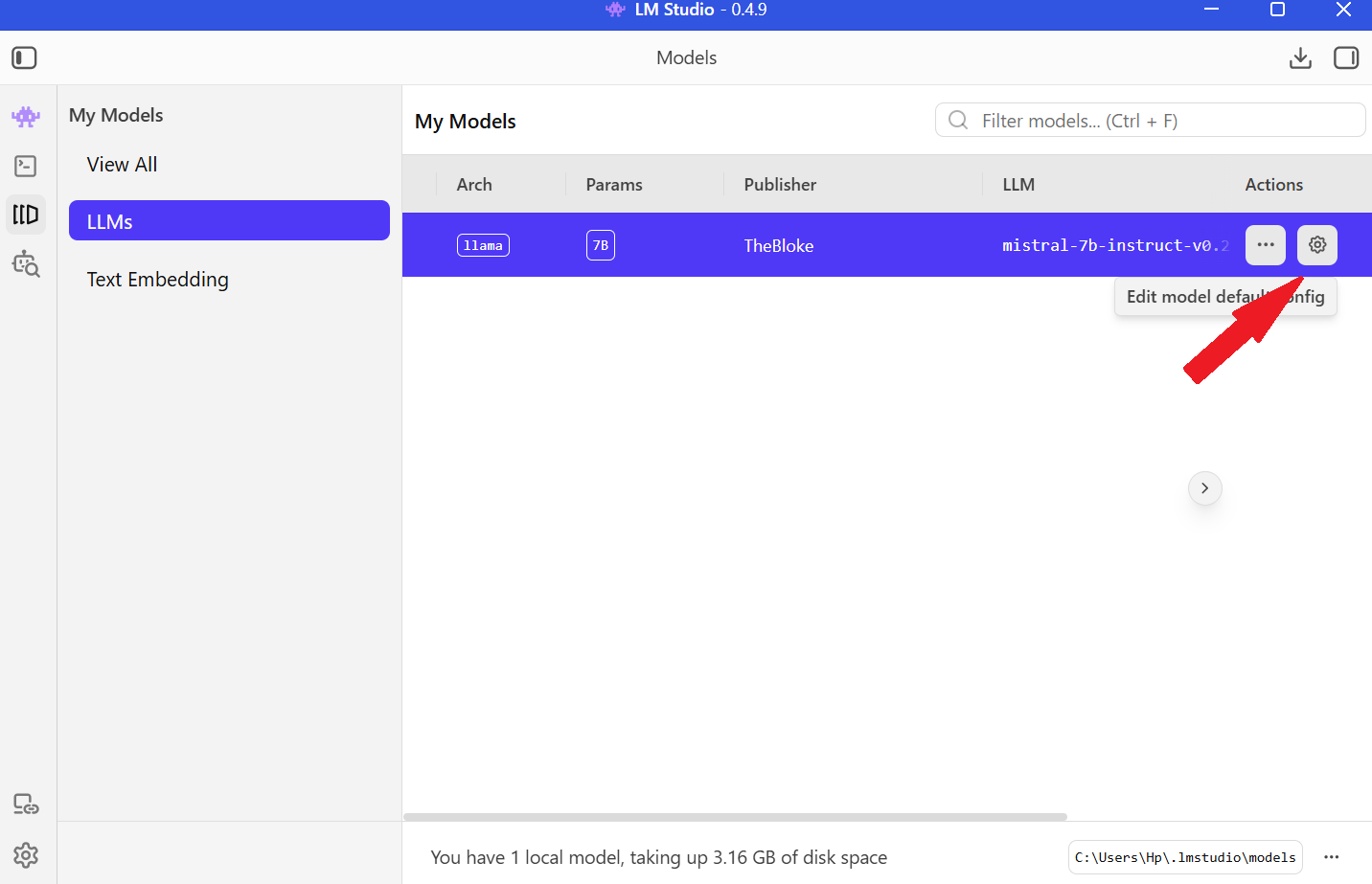Open three-dot menu beside models path
The image size is (1372, 884).
coord(1332,857)
